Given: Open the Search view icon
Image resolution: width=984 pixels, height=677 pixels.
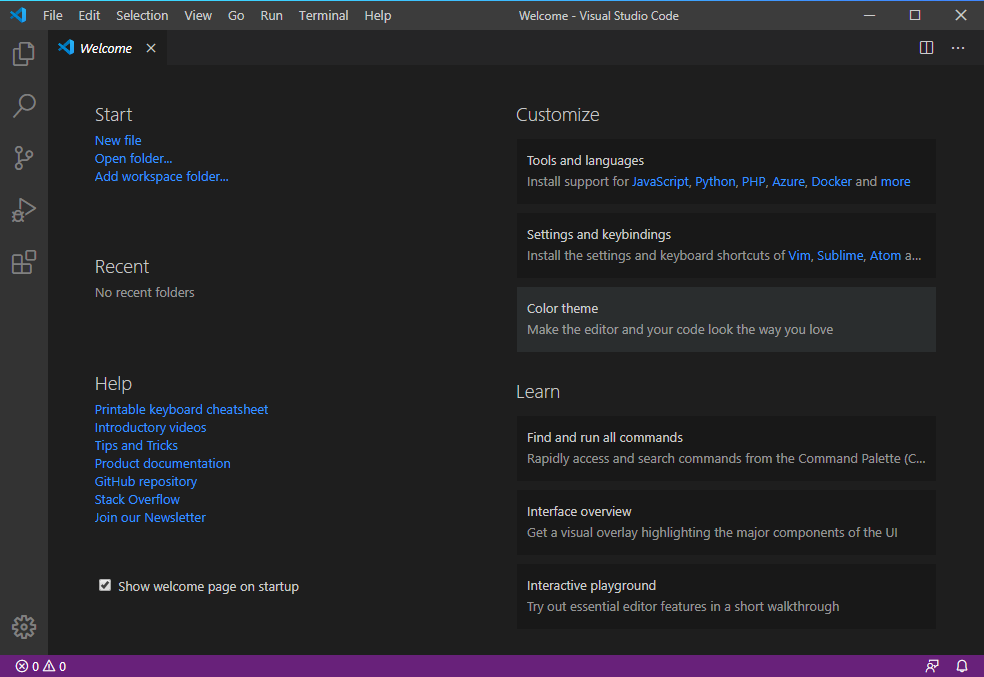Looking at the screenshot, I should click(24, 106).
